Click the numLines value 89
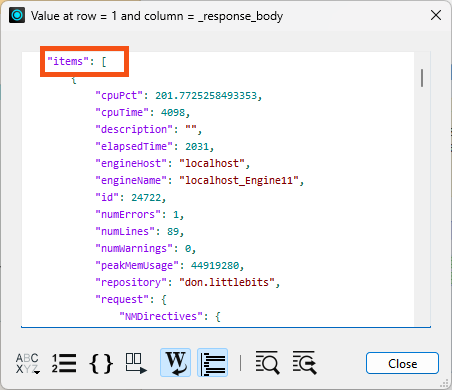Viewport: 452px width, 390px height. coord(173,232)
